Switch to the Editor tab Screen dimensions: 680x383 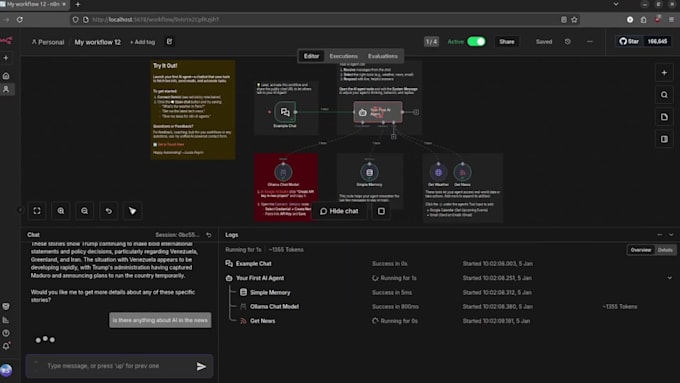[311, 56]
